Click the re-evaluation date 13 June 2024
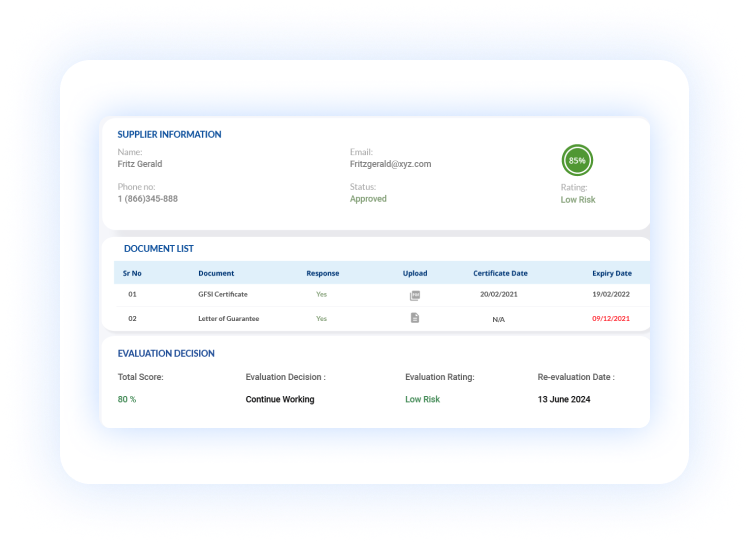Viewport: 749px width, 544px height. click(564, 399)
